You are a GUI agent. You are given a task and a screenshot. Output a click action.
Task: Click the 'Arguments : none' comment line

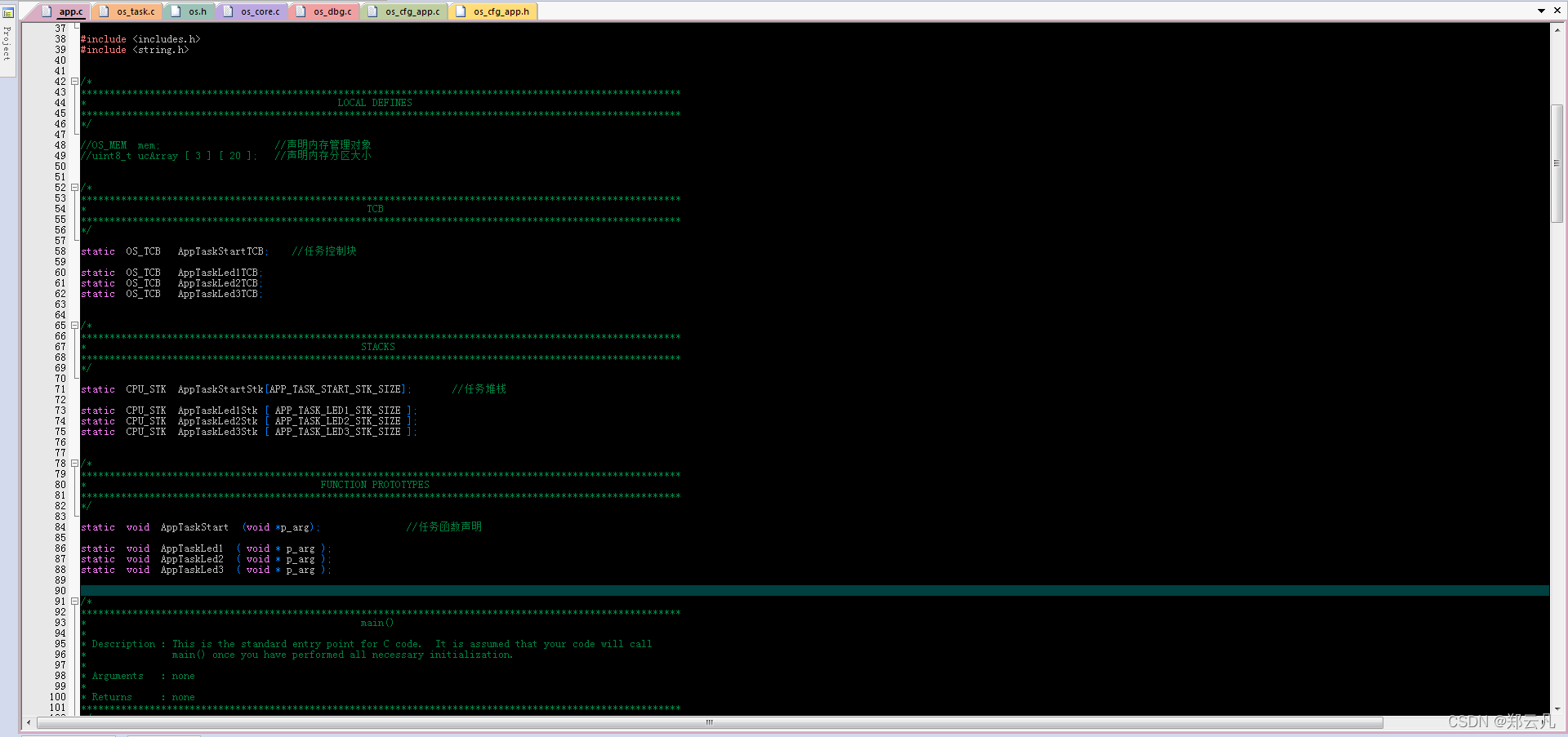(138, 676)
